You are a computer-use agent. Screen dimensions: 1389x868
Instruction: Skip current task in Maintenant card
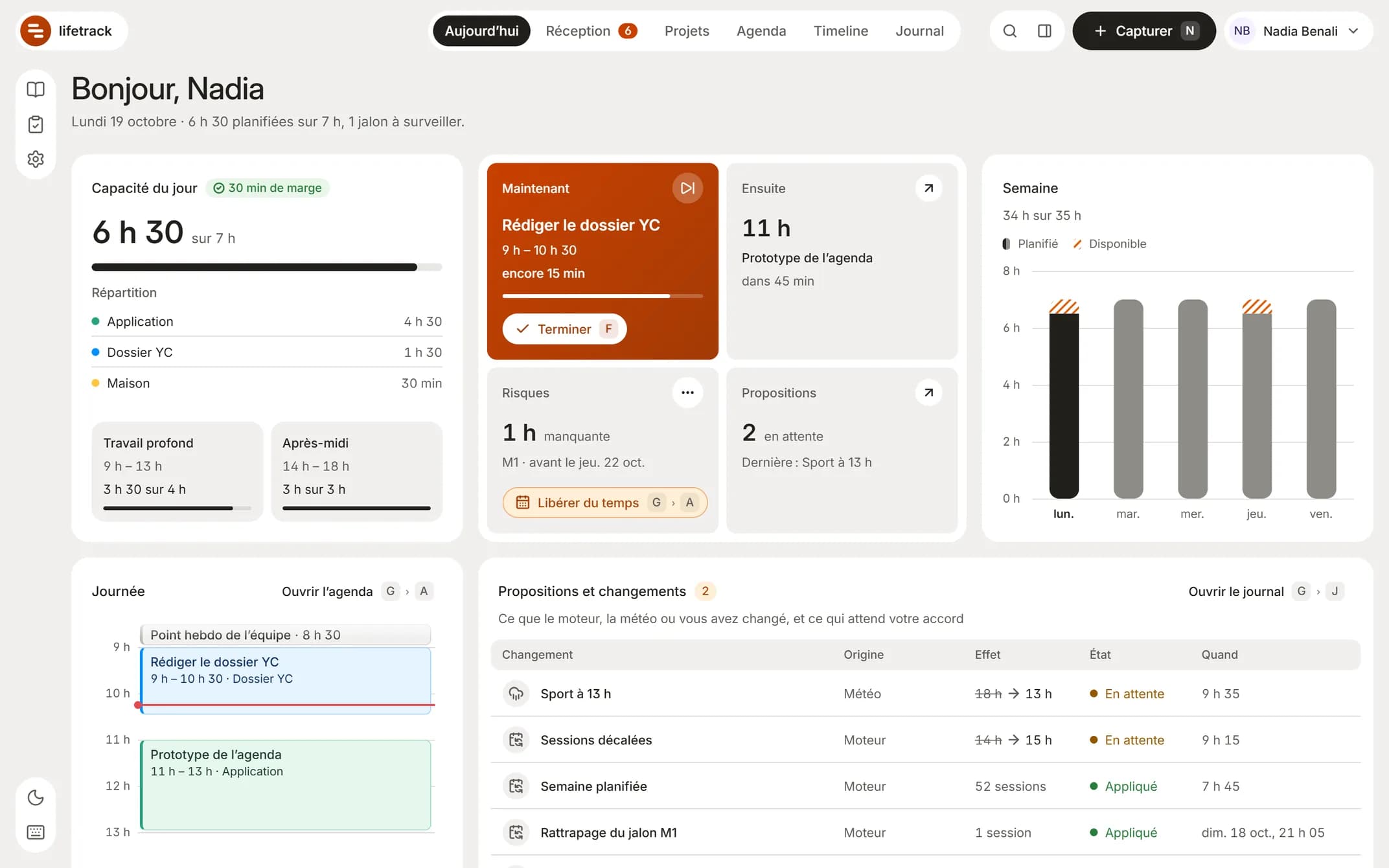point(687,188)
